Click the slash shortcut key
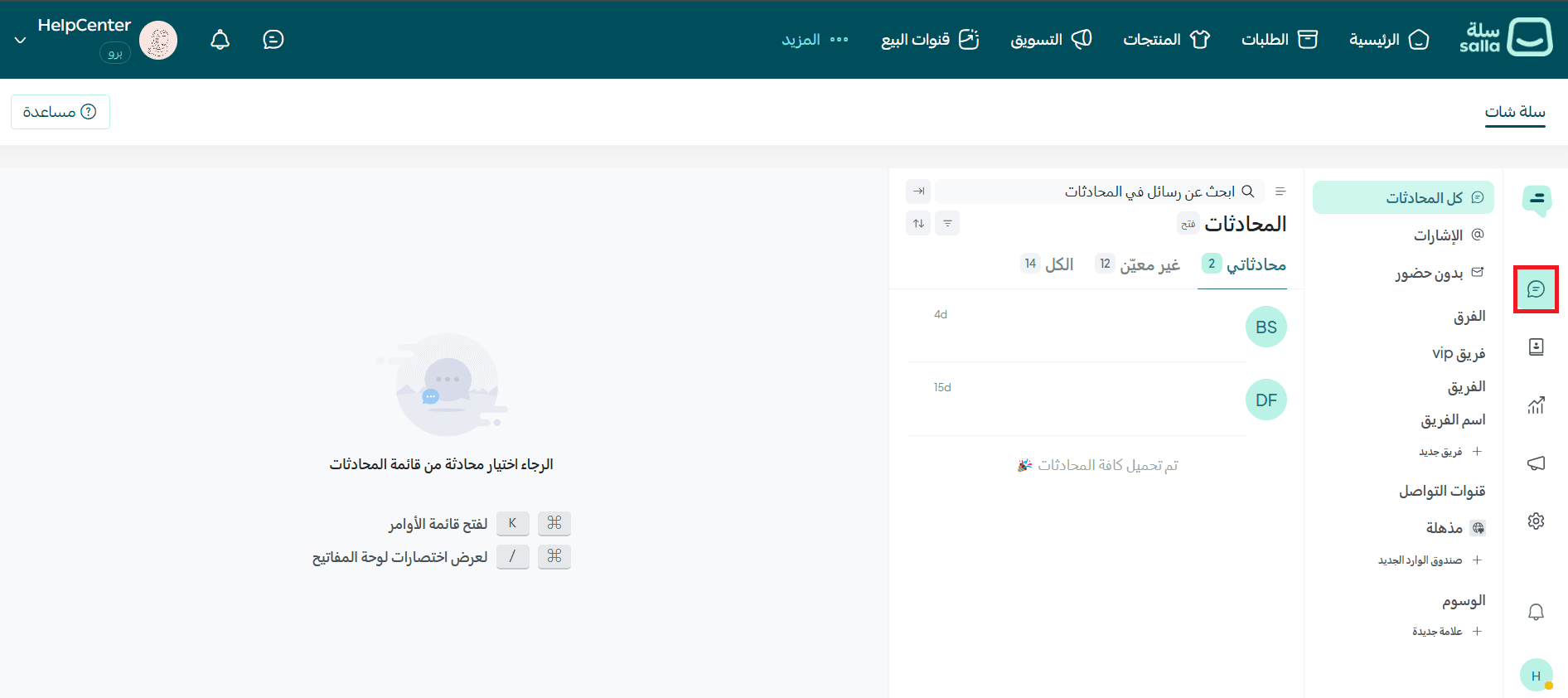 click(513, 556)
